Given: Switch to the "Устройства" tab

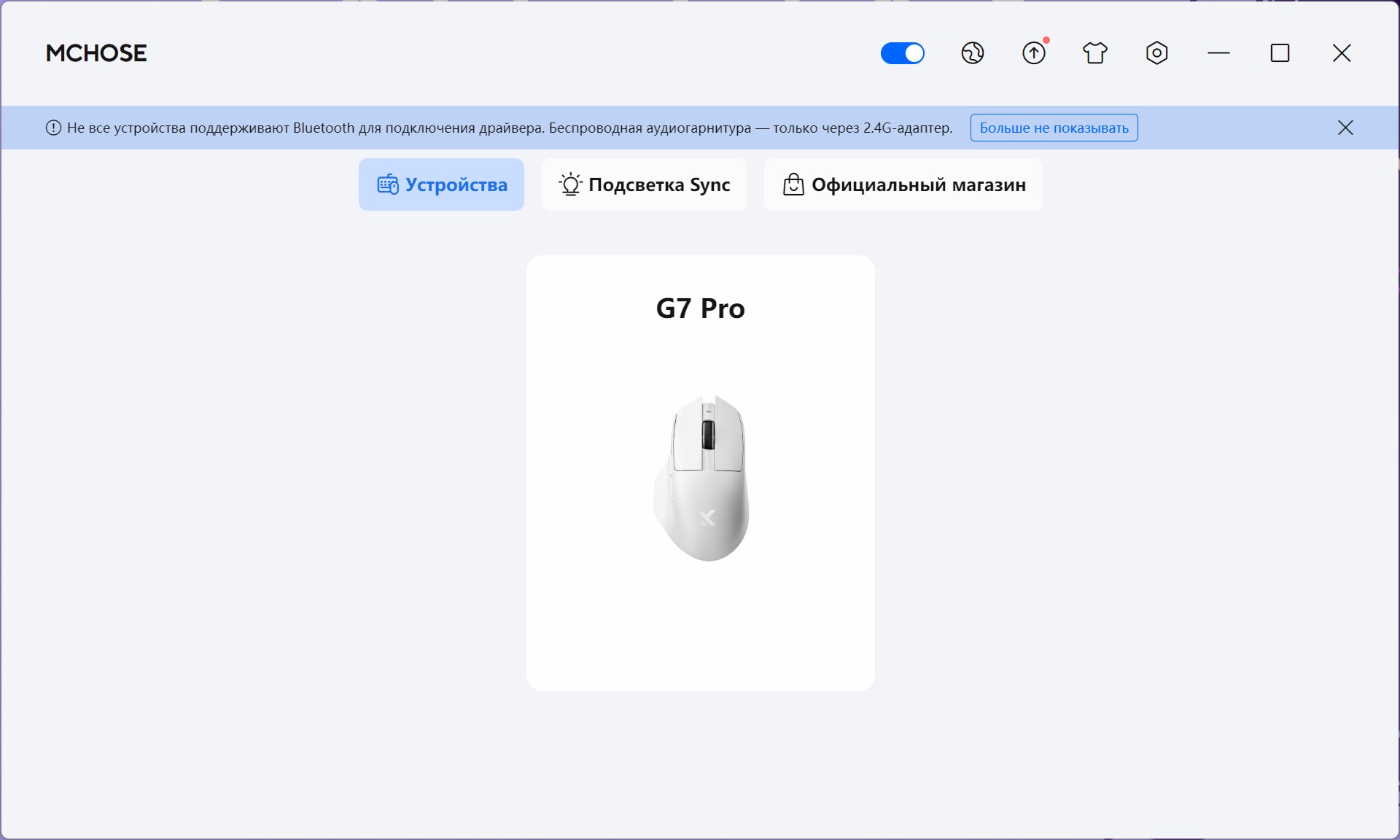Looking at the screenshot, I should (x=441, y=184).
